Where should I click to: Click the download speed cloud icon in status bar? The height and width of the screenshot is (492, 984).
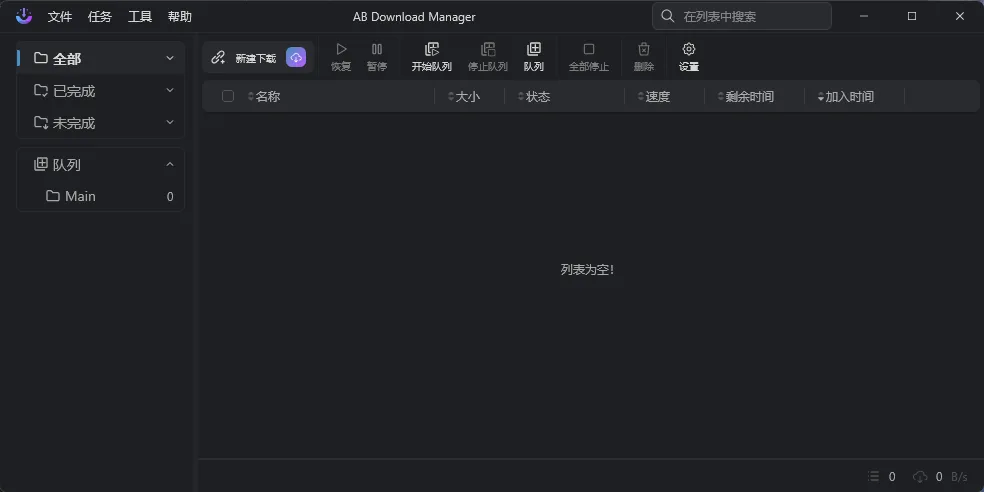click(920, 477)
